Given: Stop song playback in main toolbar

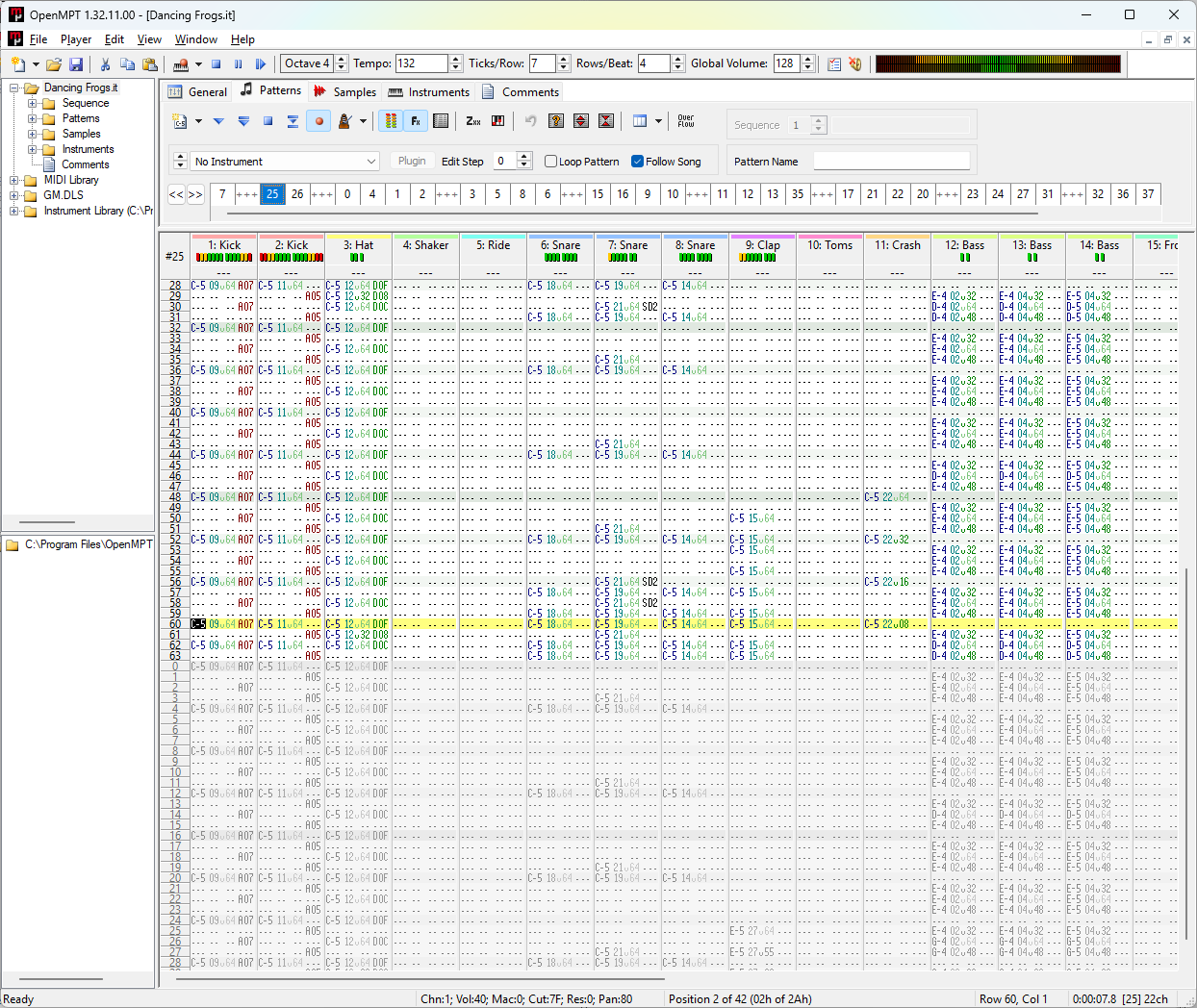Looking at the screenshot, I should [216, 64].
